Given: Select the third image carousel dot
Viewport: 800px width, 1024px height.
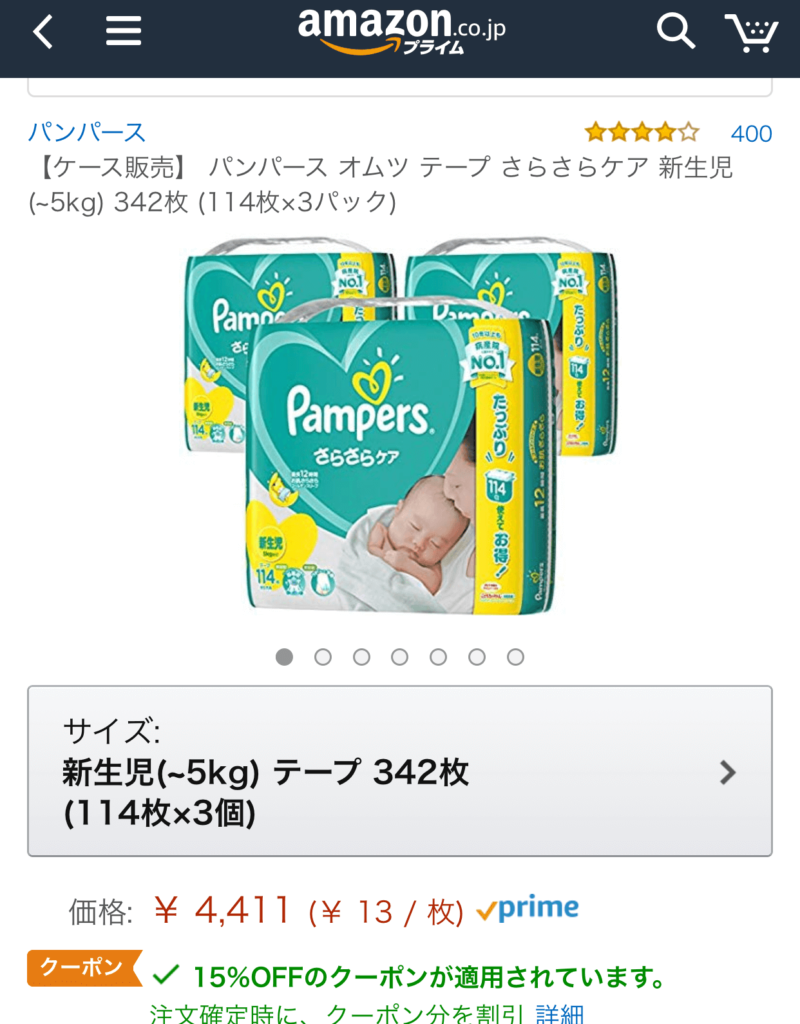Looking at the screenshot, I should (x=361, y=657).
